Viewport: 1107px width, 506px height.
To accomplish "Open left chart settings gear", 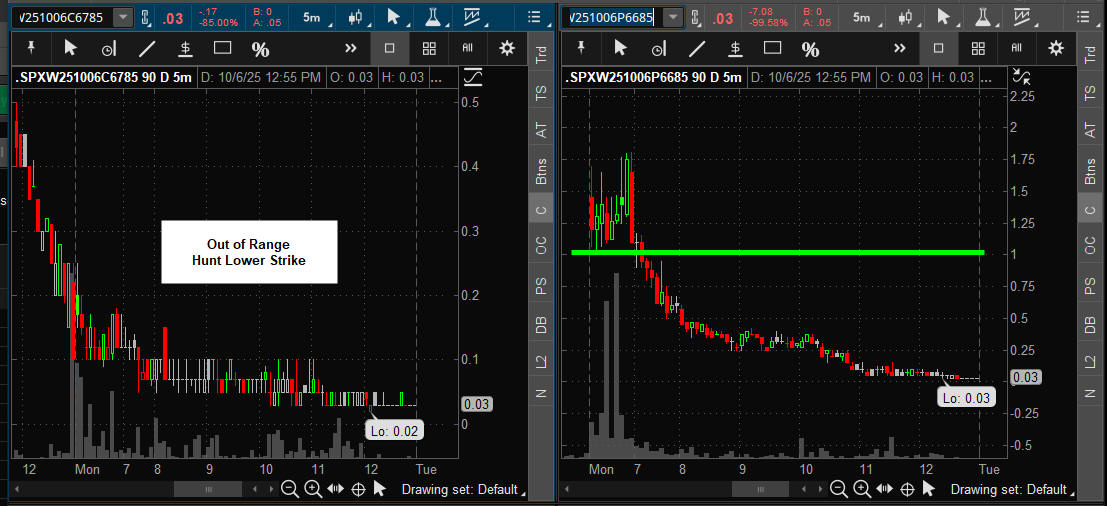I will [x=506, y=48].
